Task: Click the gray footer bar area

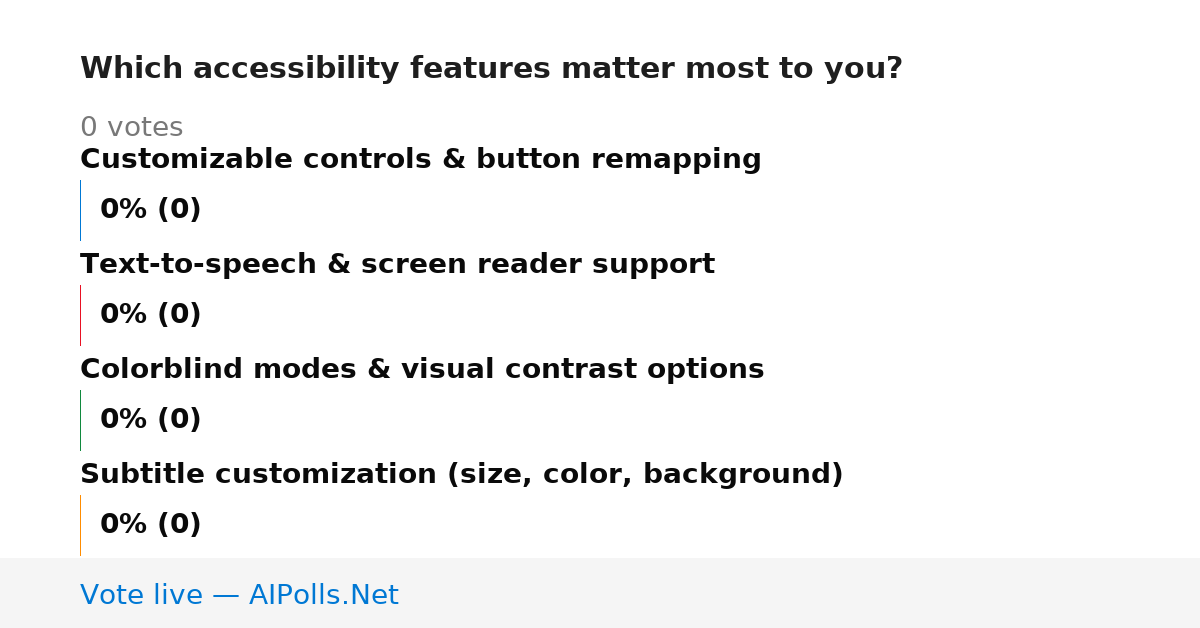Action: click(x=600, y=593)
